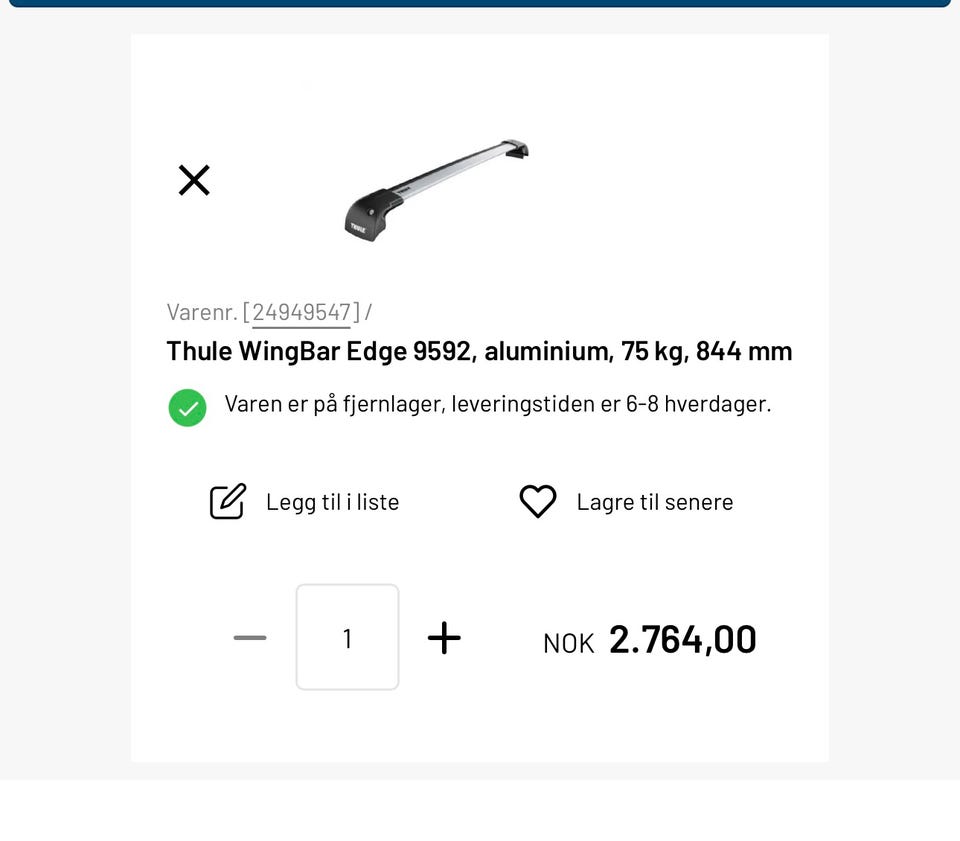The width and height of the screenshot is (960, 841).
Task: Click the pencil add-to-list icon
Action: pos(227,501)
